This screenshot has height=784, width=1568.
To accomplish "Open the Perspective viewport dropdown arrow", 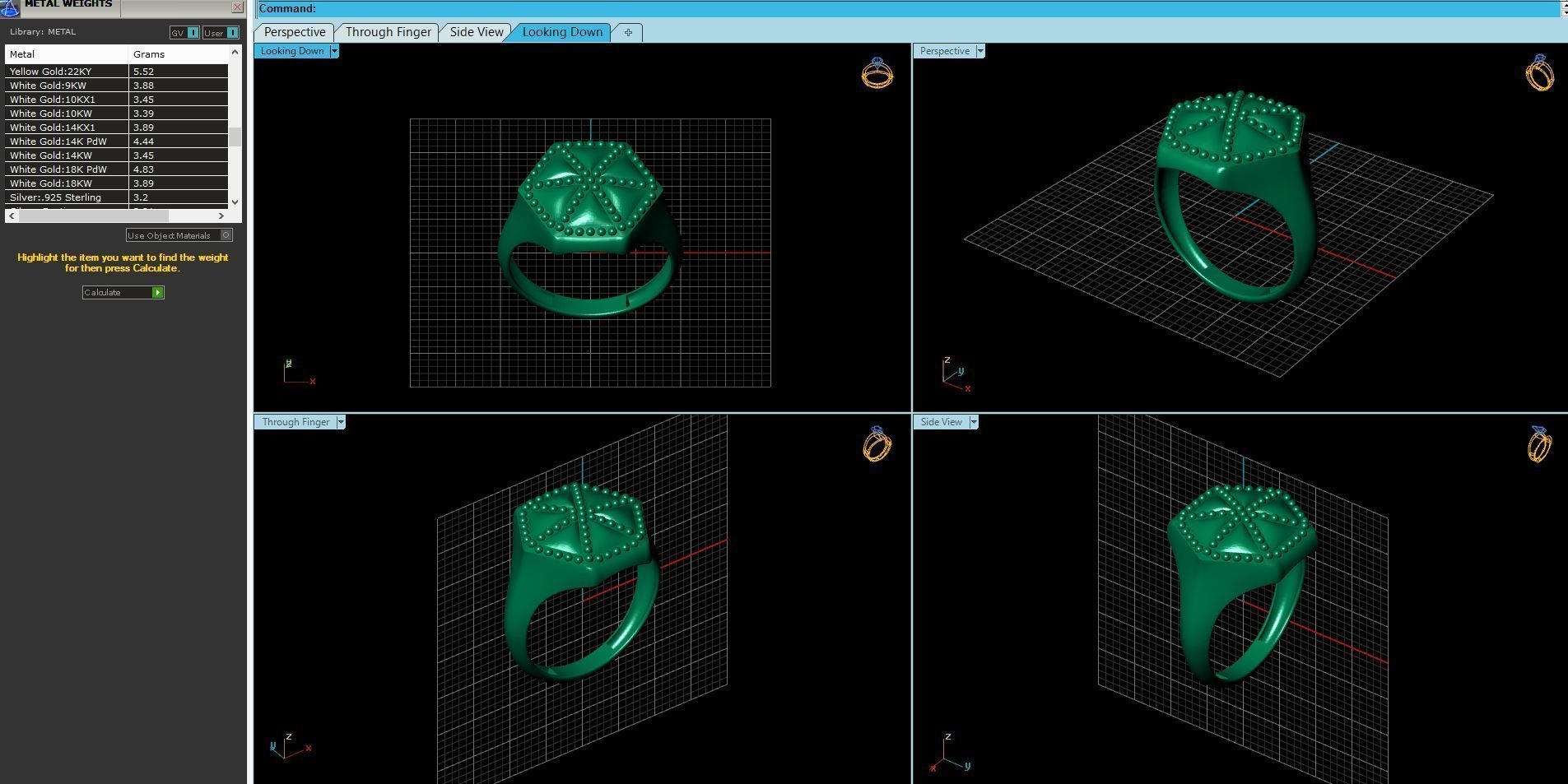I will tap(980, 51).
